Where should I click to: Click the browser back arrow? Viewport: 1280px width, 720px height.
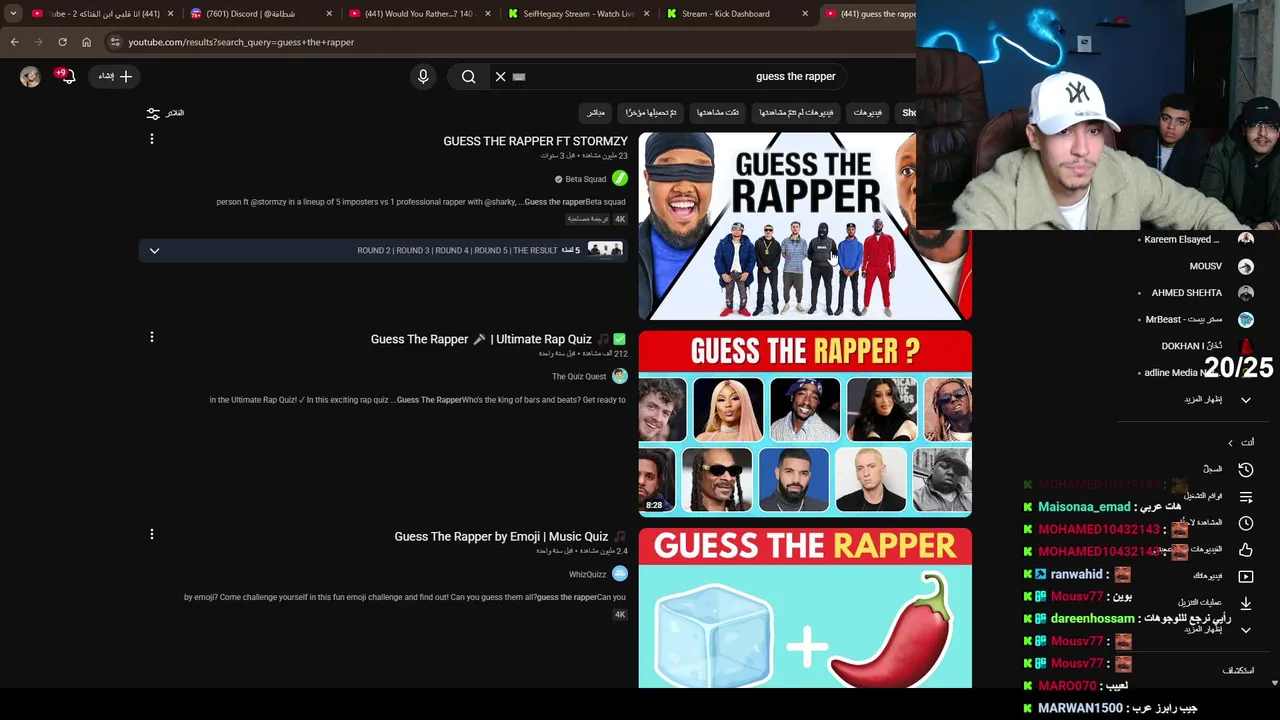coord(14,42)
